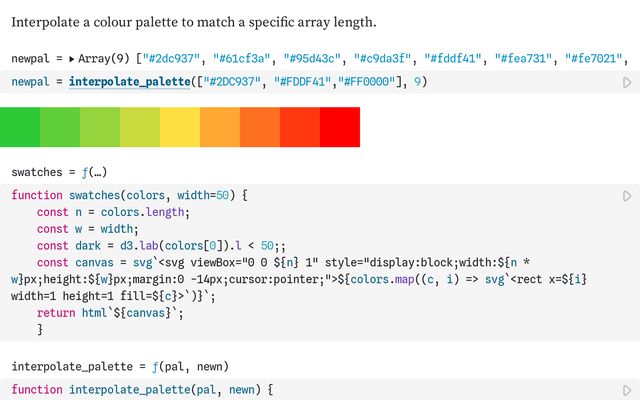640x400 pixels.
Task: Run the interpolate_palette function cell
Action: tap(627, 390)
